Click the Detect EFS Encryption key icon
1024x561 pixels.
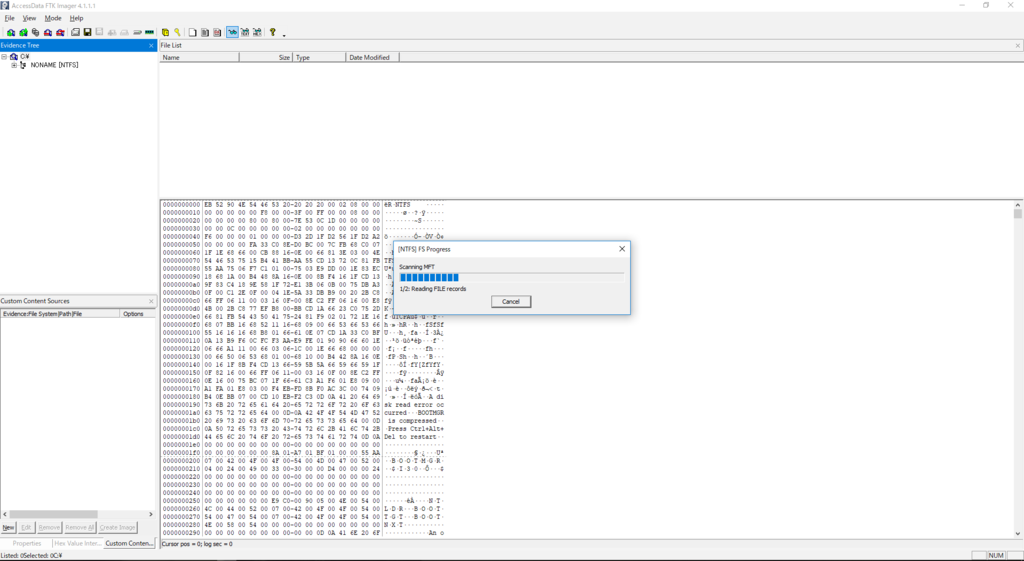coord(177,32)
